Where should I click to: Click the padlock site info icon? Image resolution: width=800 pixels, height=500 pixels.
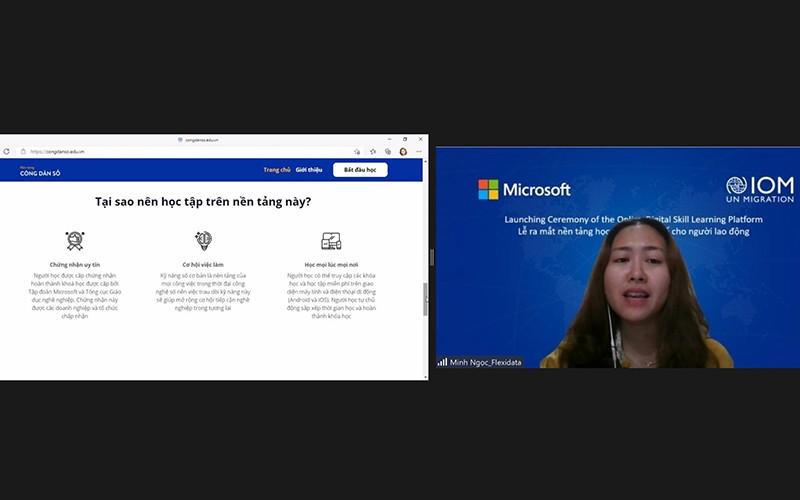pos(23,152)
